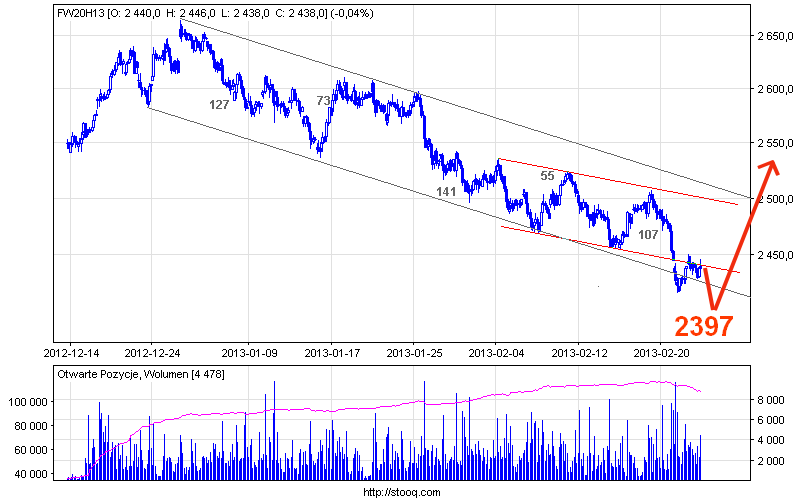This screenshot has width=800, height=500.
Task: Click the 8 000 volume axis label
Action: 771,400
